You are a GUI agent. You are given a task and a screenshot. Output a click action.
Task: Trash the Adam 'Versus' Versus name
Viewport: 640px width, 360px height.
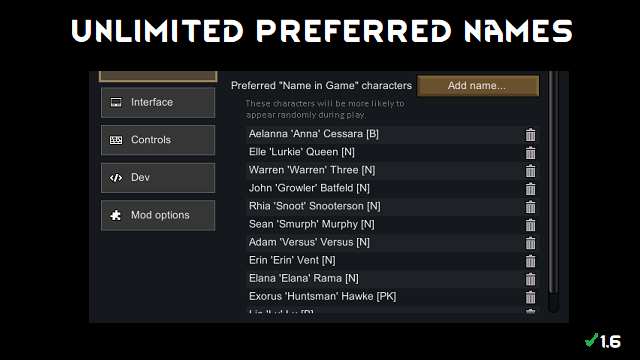(530, 242)
